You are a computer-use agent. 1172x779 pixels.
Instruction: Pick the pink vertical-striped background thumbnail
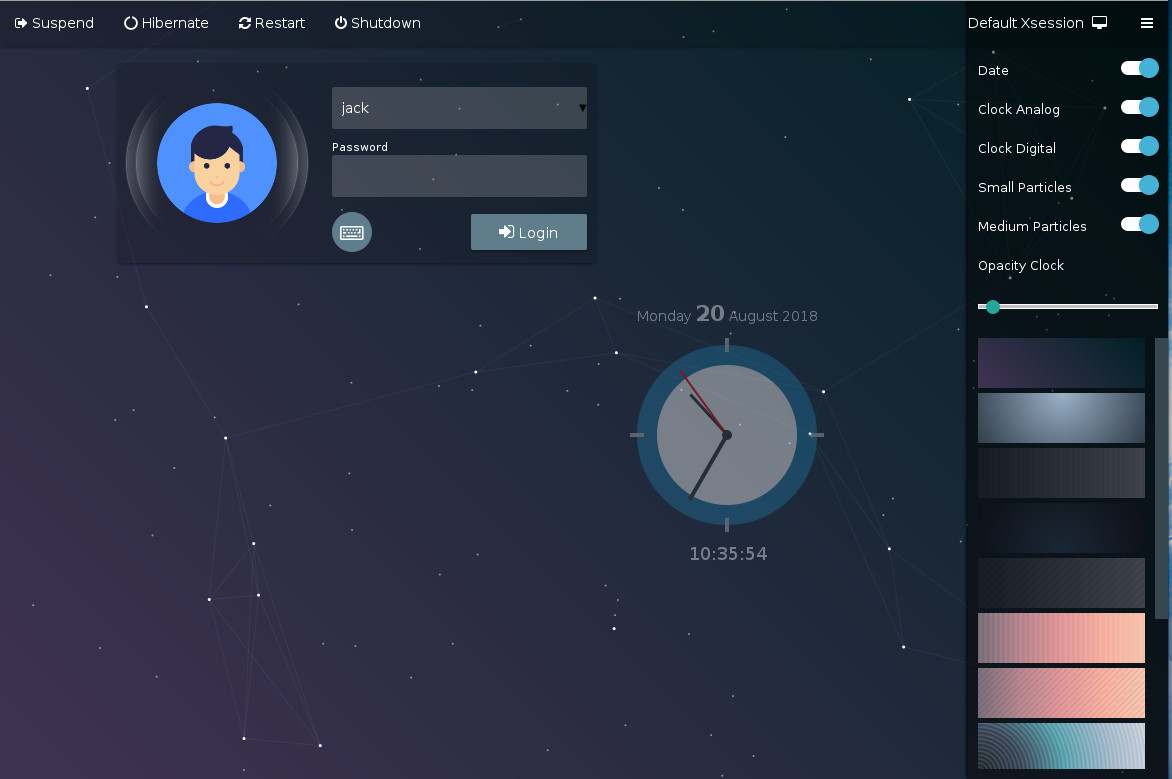[x=1061, y=638]
